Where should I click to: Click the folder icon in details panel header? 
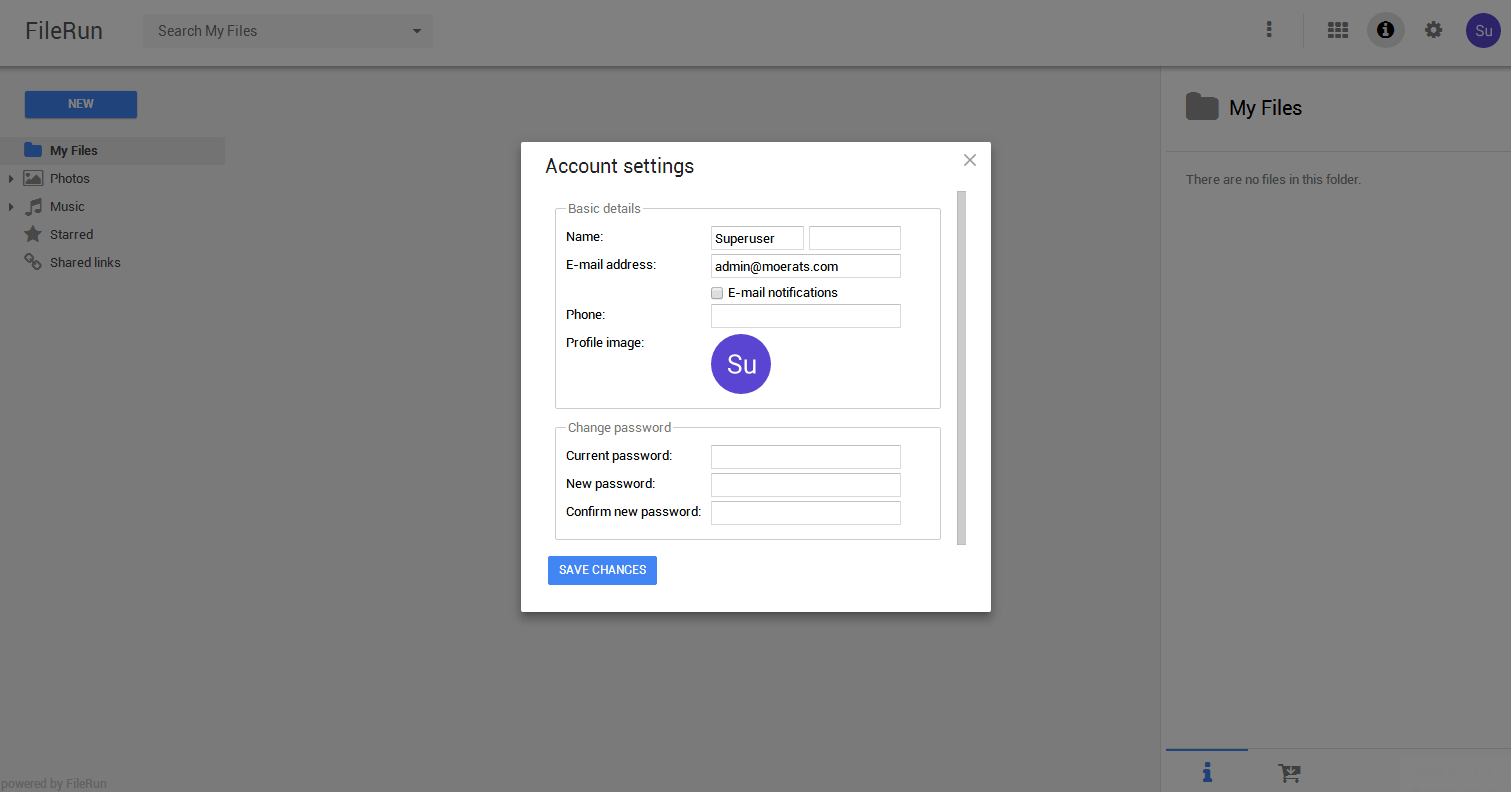click(x=1202, y=106)
